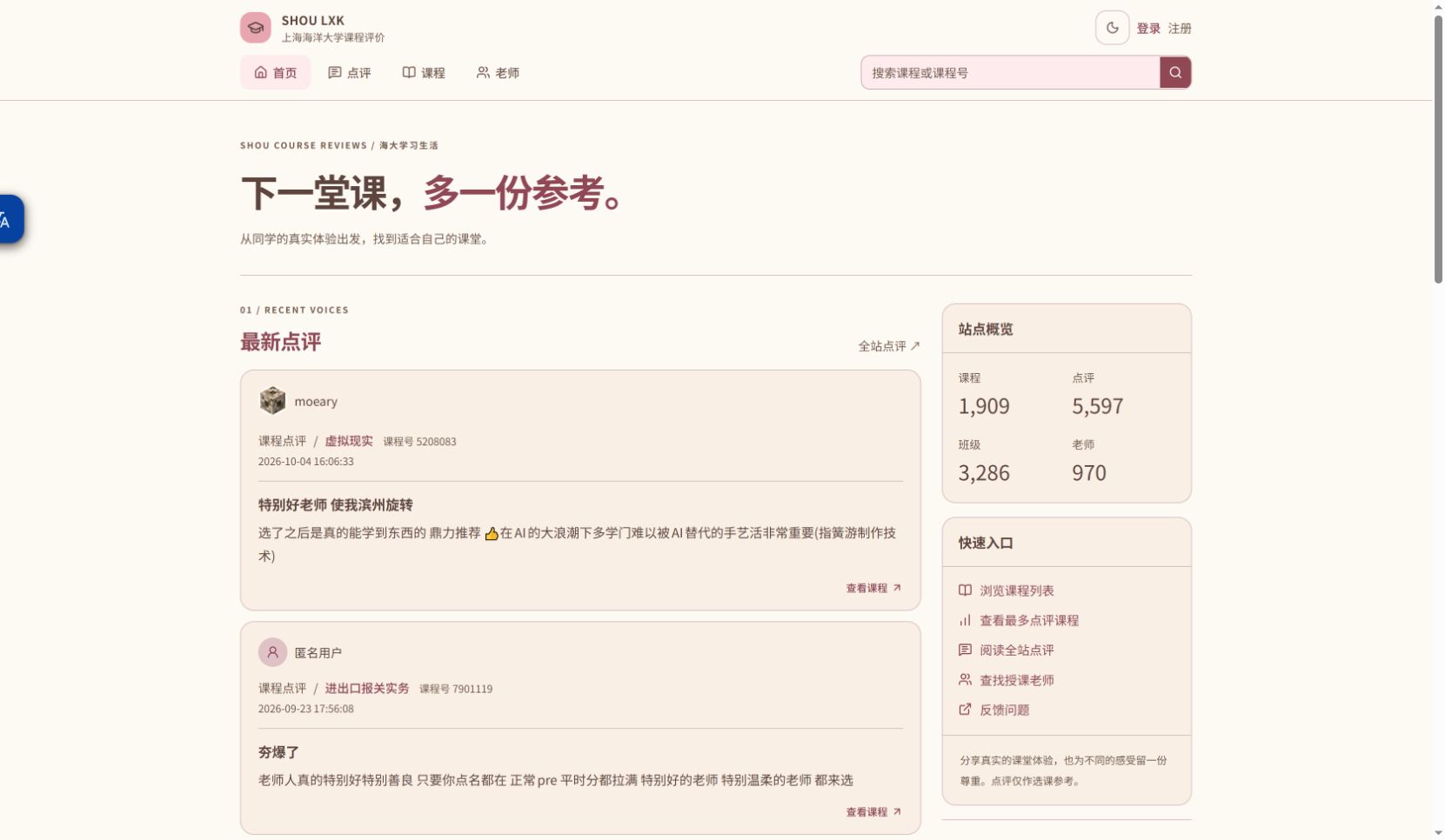Click moeary's avatar thumbnail
The image size is (1445, 840).
[272, 401]
